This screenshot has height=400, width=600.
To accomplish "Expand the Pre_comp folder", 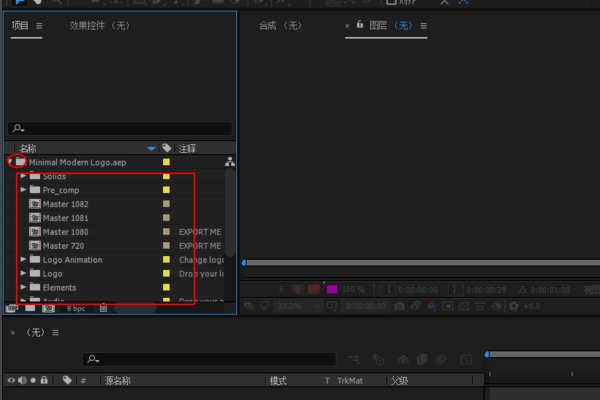I will 23,190.
